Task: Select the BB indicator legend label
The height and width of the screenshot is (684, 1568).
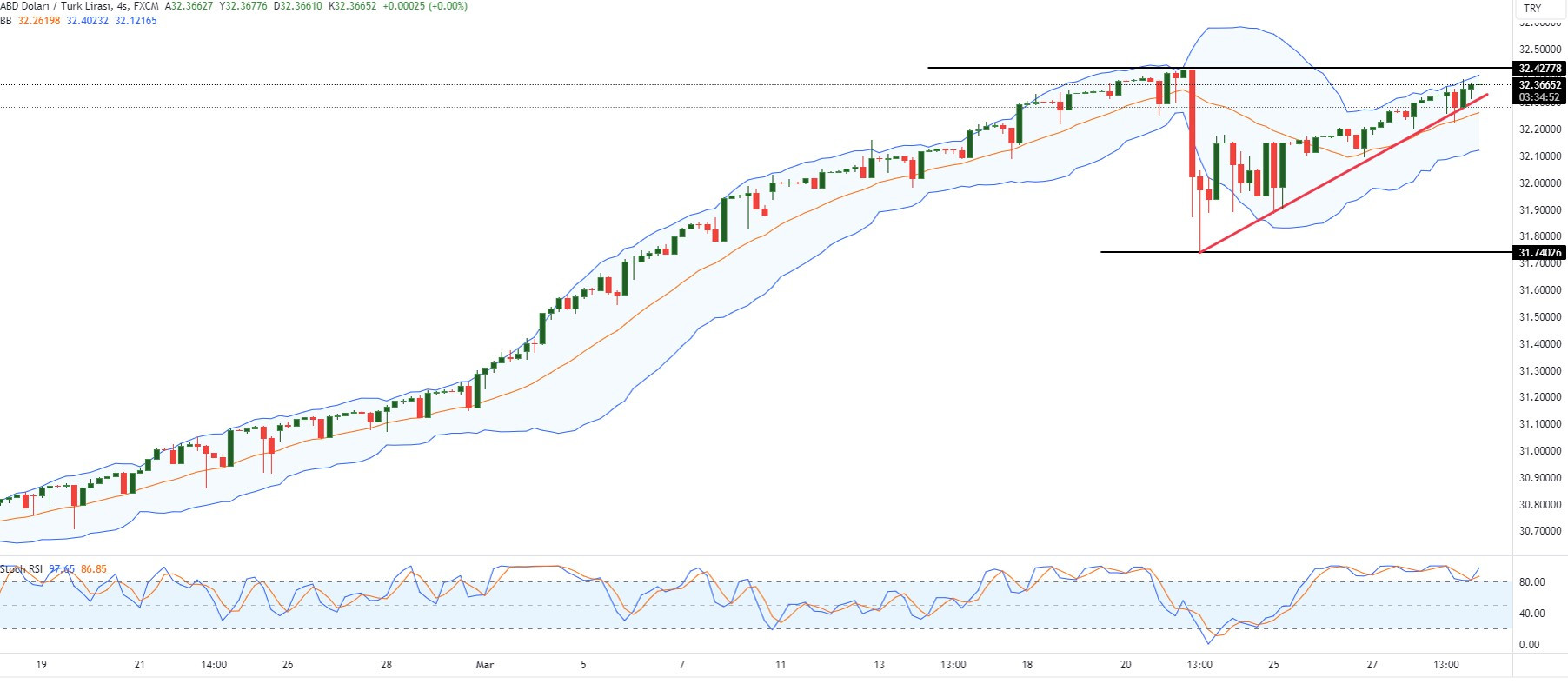Action: point(6,20)
